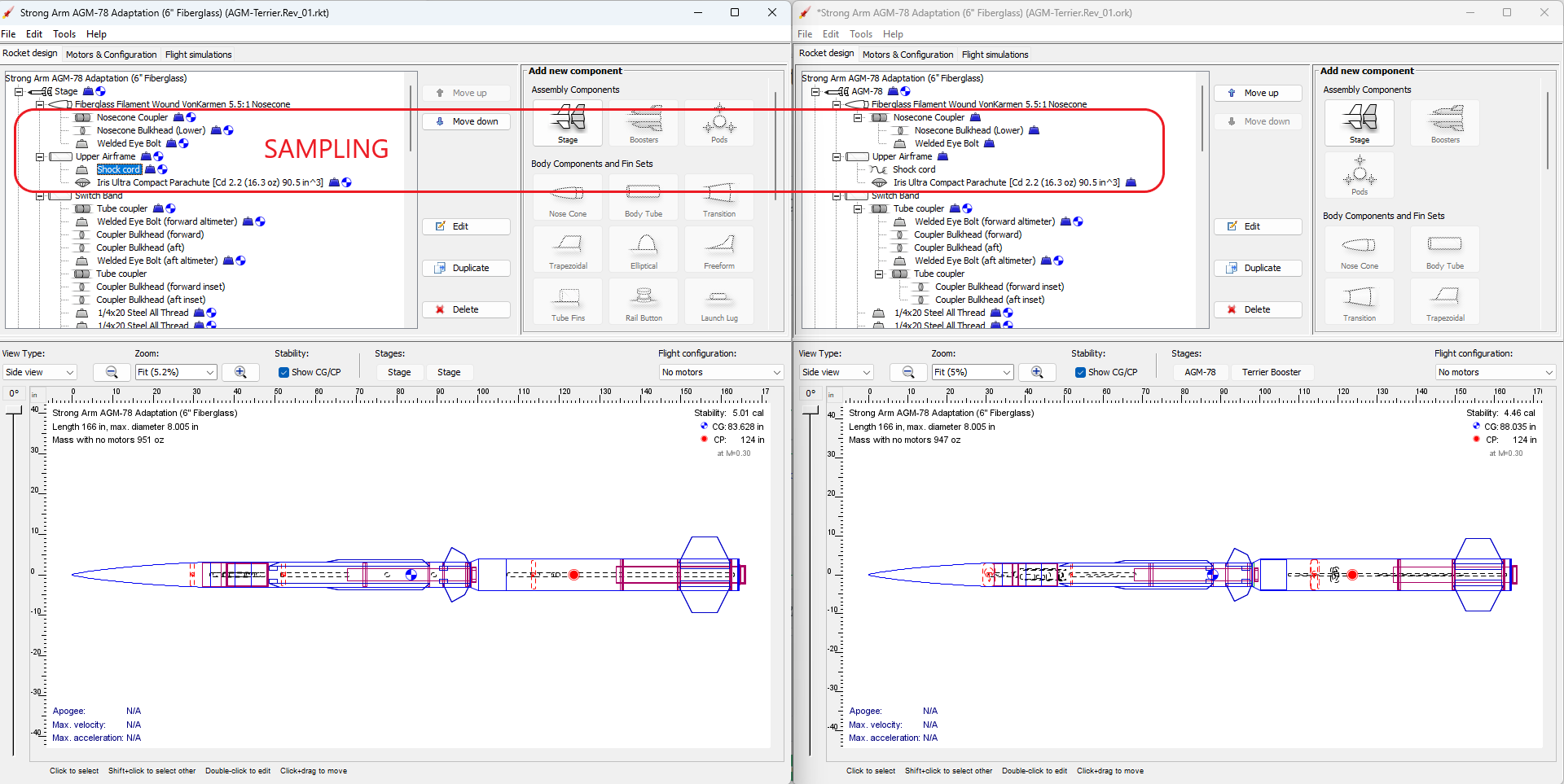Toggle the Terrier Booster stage button

click(1272, 372)
